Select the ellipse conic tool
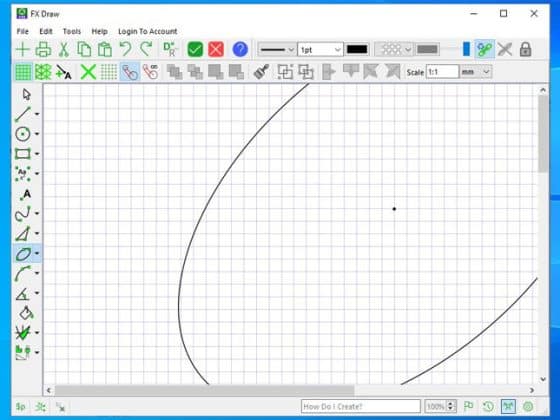The image size is (560, 420). (x=23, y=254)
